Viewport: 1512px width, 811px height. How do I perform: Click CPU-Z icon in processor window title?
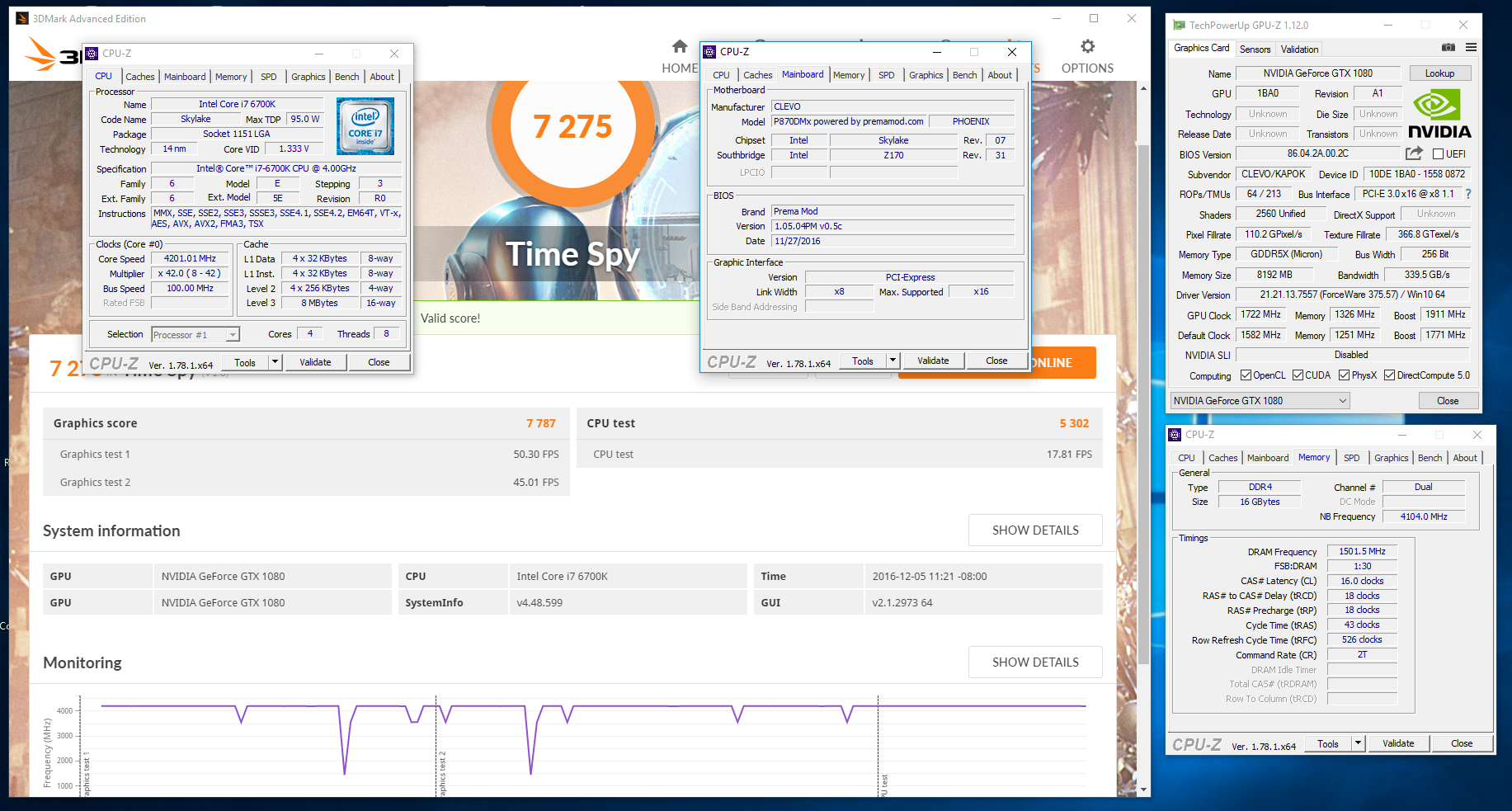[x=92, y=54]
